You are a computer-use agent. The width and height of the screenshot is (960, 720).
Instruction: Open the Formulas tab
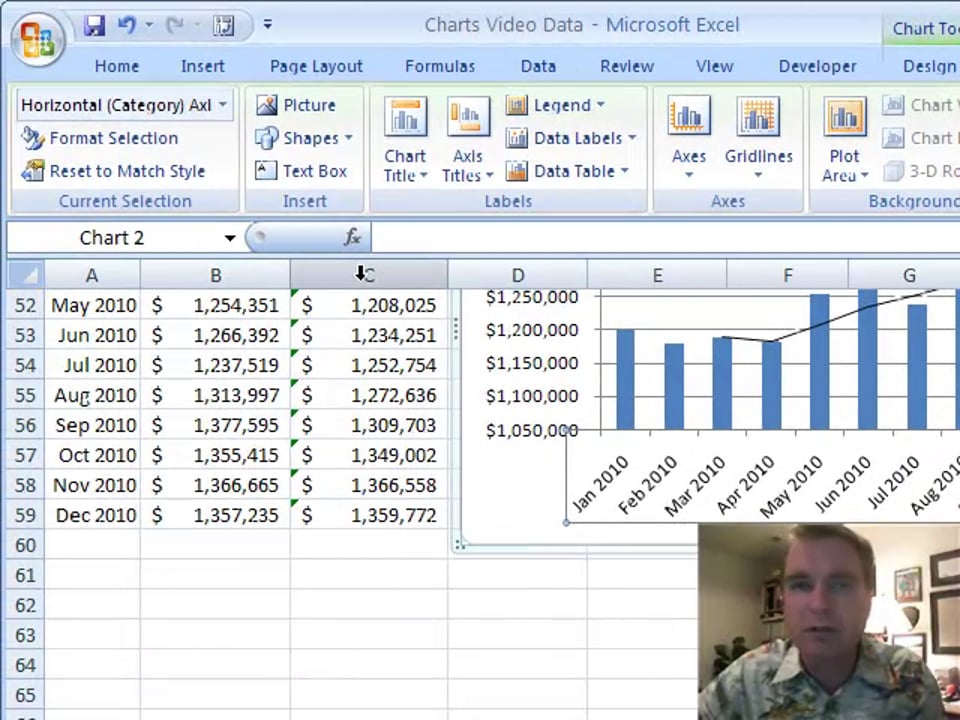(x=440, y=66)
